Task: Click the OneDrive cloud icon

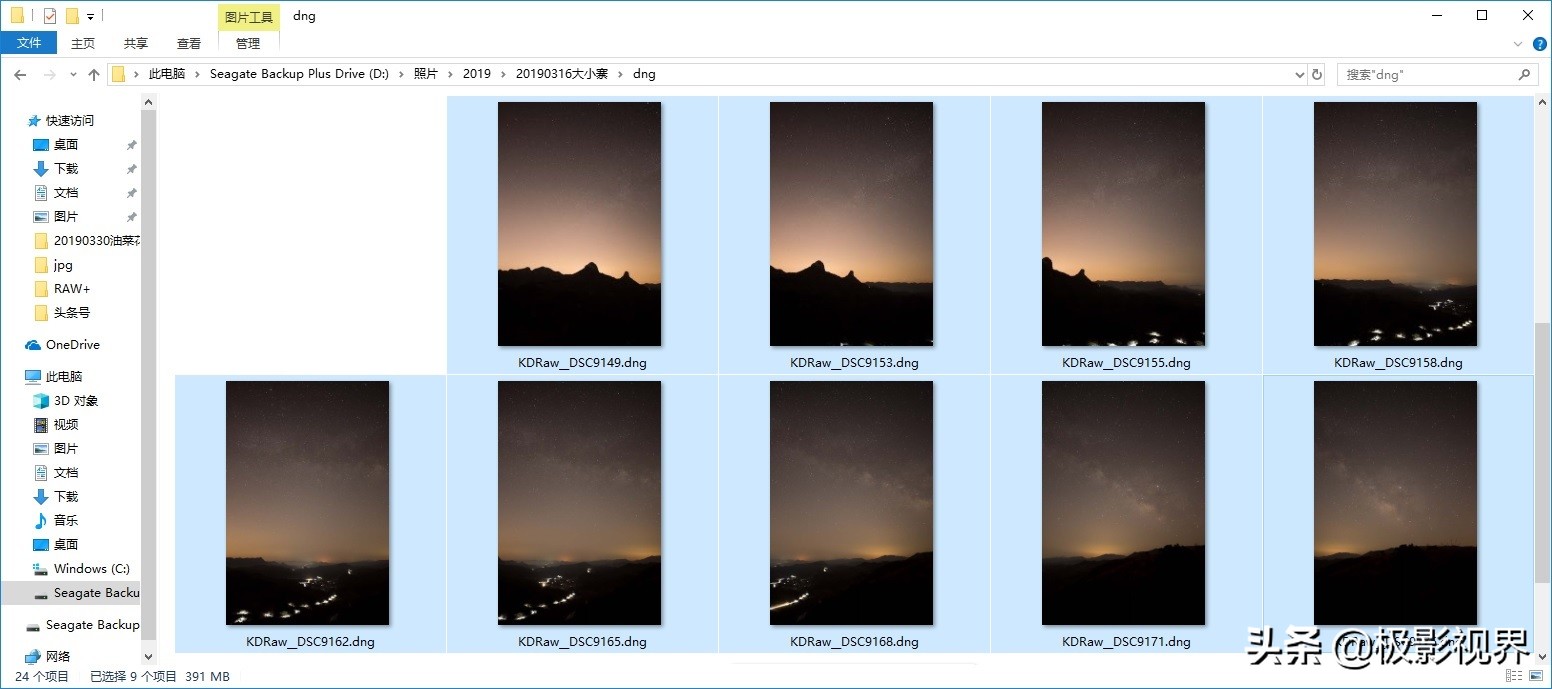Action: (x=33, y=345)
